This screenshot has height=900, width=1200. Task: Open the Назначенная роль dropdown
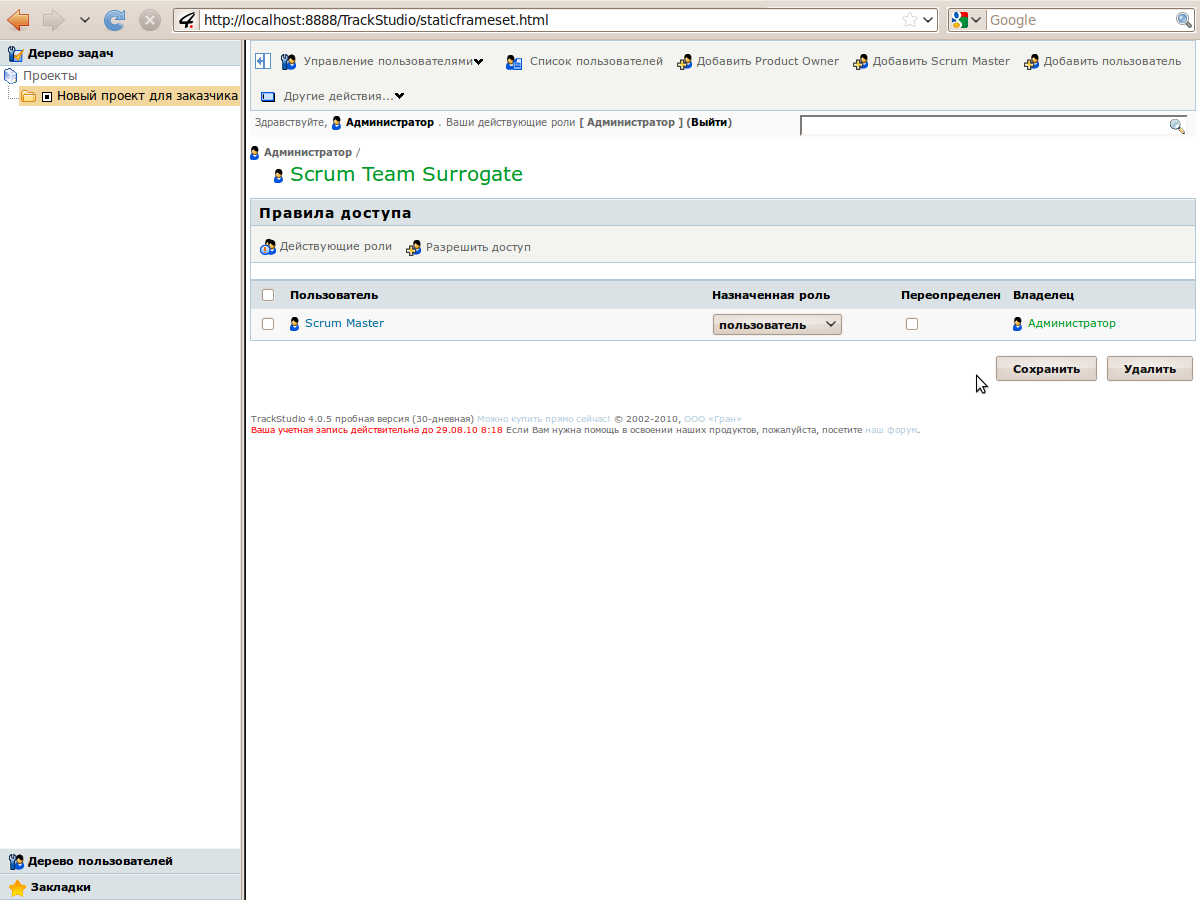pyautogui.click(x=777, y=325)
